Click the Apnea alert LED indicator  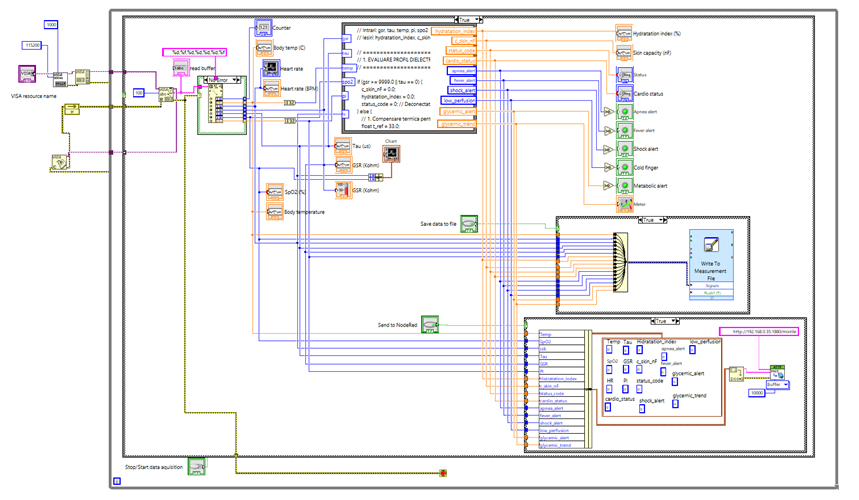[x=625, y=112]
